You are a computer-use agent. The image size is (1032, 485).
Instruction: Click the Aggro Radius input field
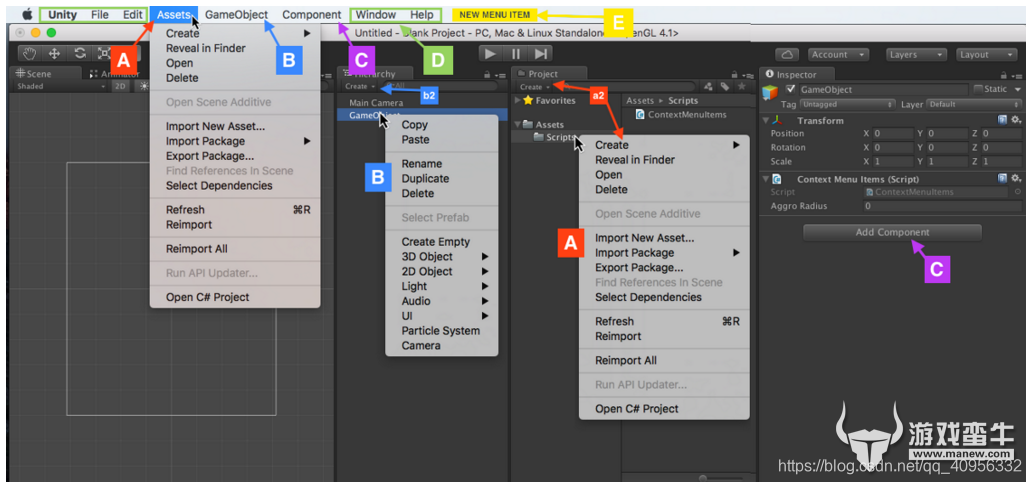point(942,206)
